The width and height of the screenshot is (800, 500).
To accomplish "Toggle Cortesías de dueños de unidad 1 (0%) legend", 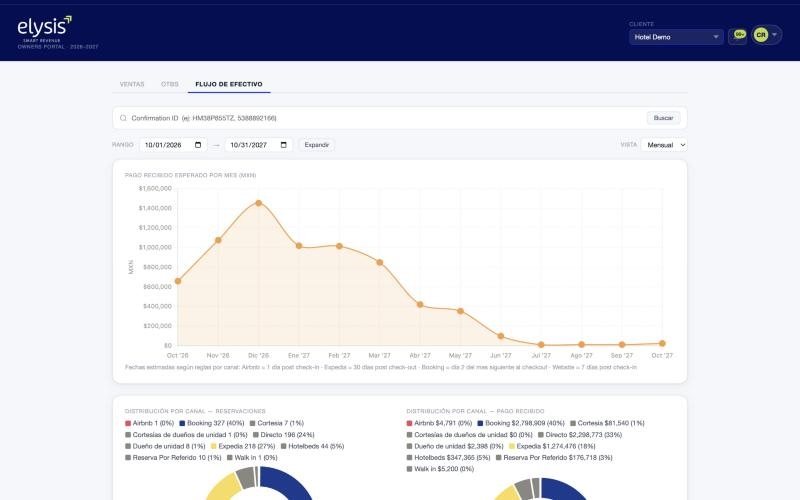I will click(186, 435).
